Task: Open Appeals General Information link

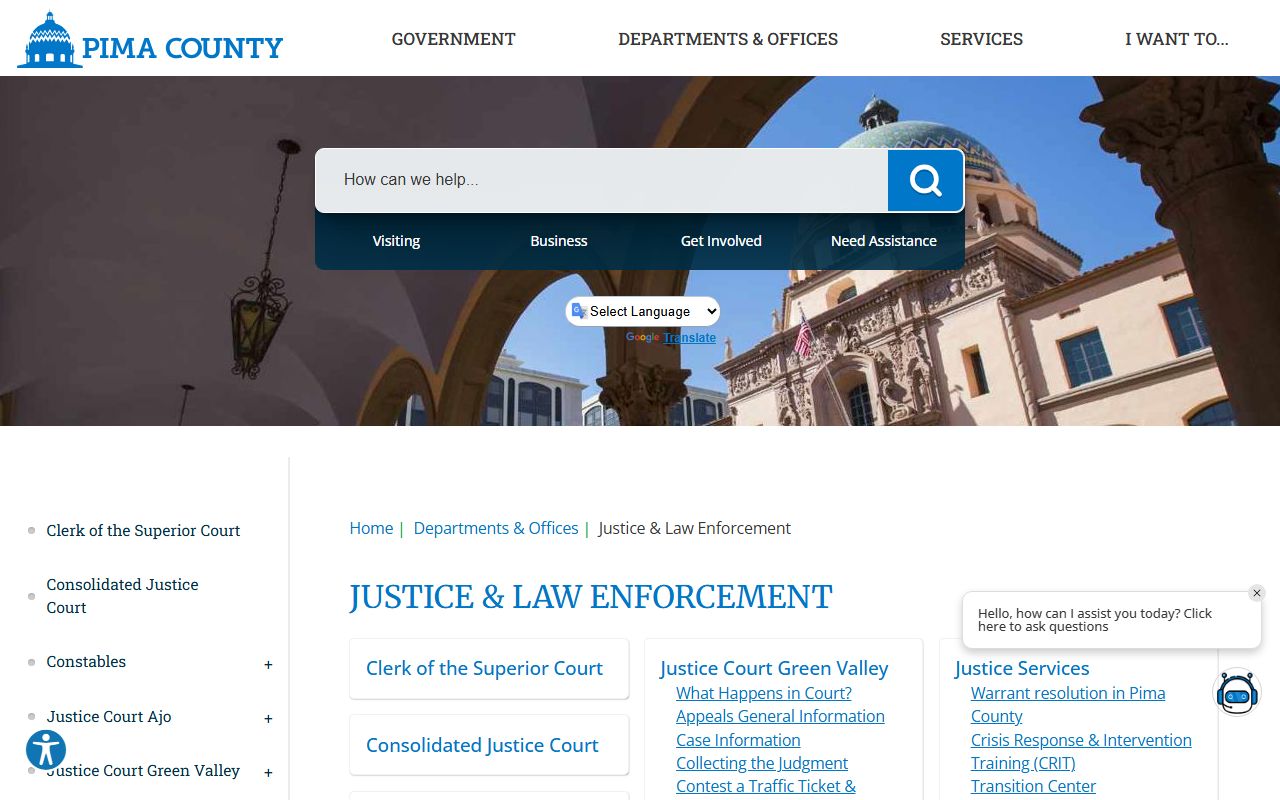Action: 780,716
